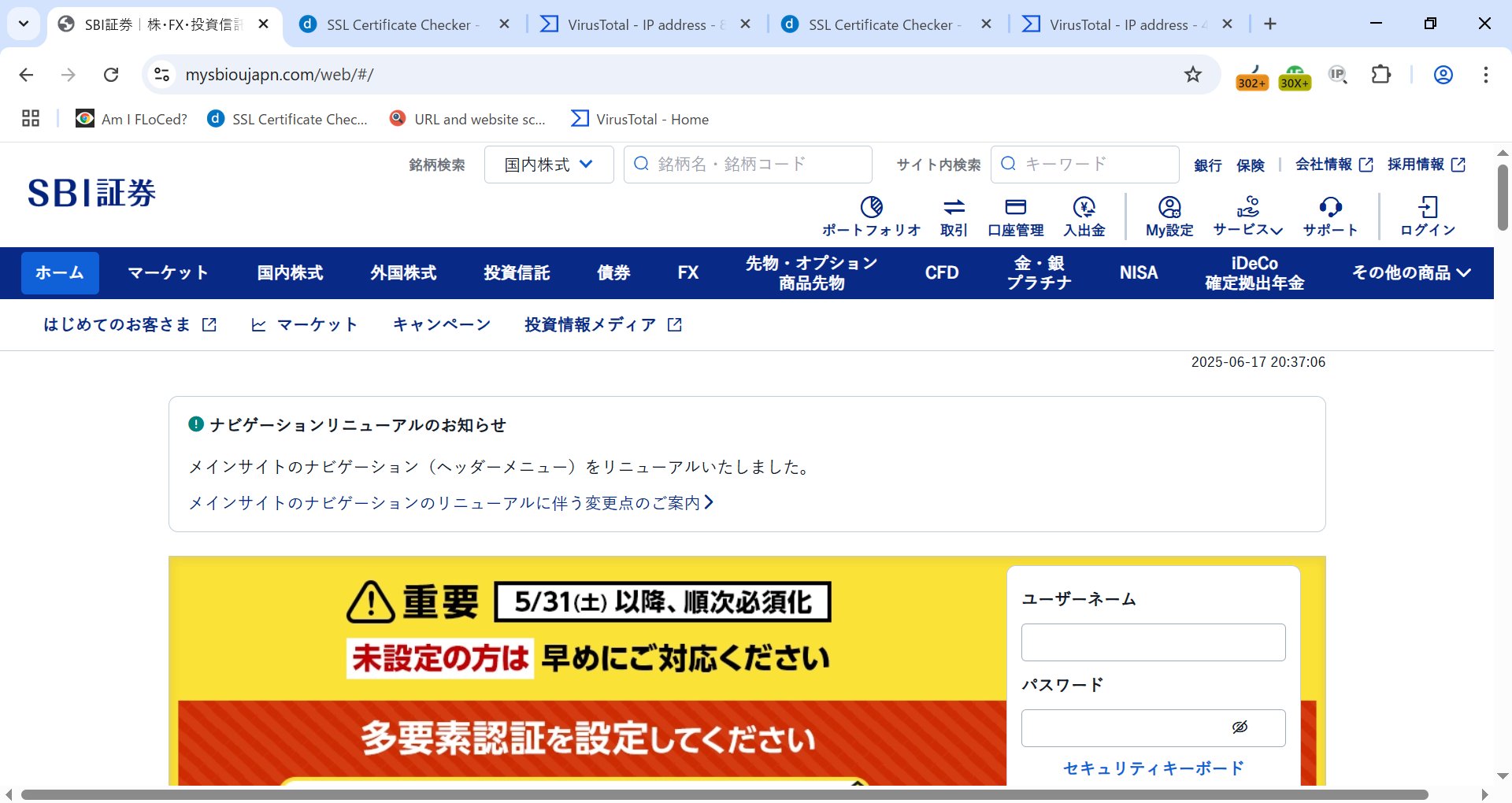The image size is (1512, 803).
Task: Open the My設定 settings icon
Action: 1169,216
